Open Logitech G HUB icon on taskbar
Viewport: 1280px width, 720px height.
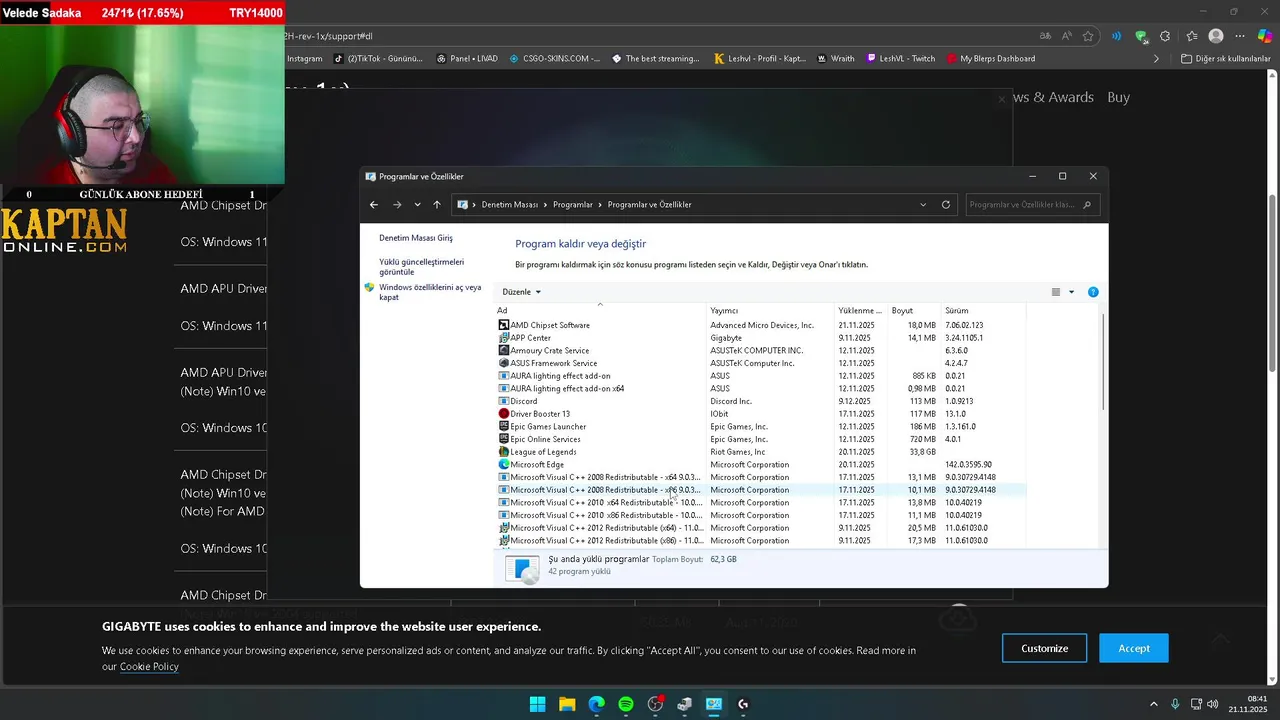743,704
